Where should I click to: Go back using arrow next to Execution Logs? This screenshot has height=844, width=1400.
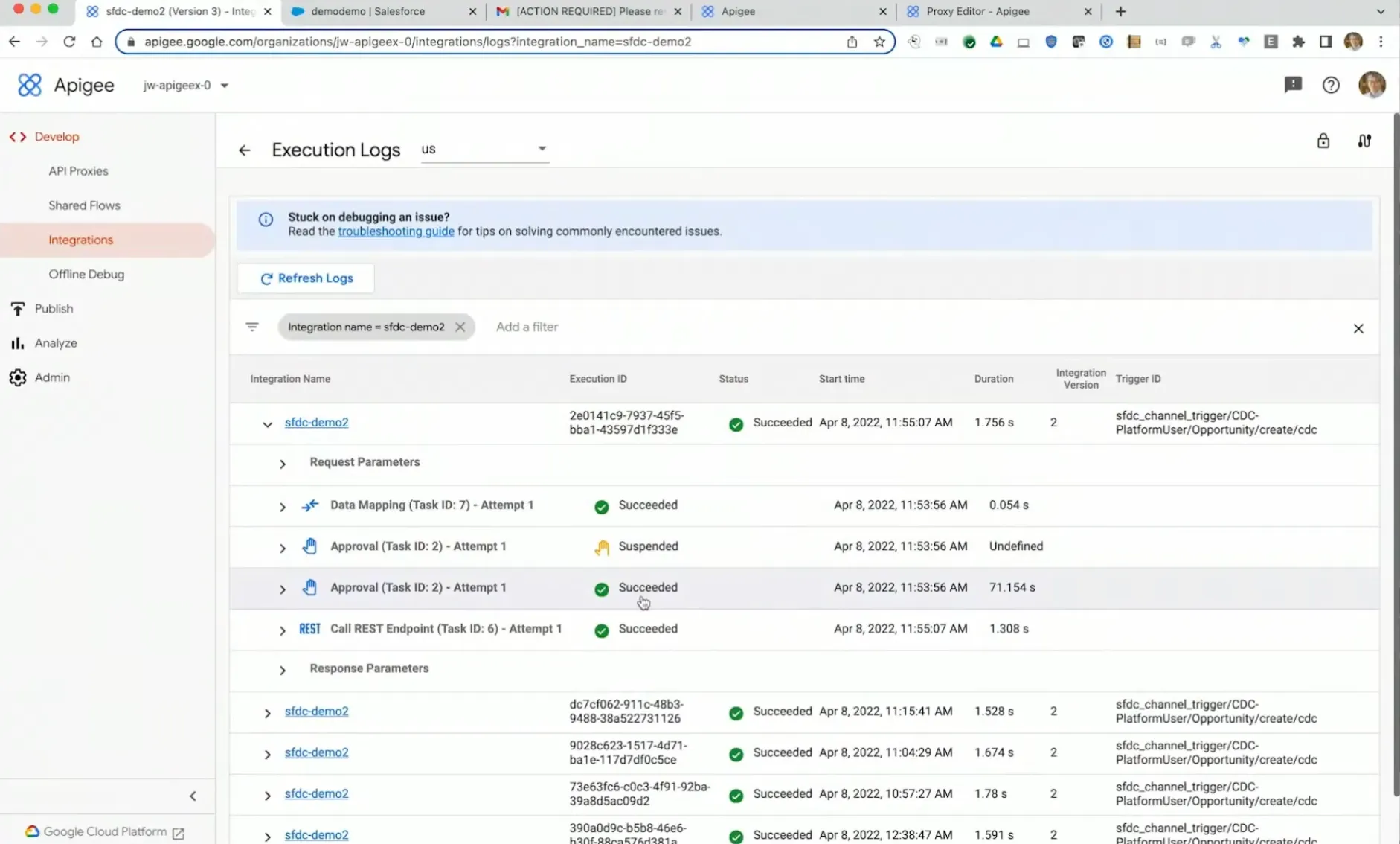pyautogui.click(x=244, y=150)
